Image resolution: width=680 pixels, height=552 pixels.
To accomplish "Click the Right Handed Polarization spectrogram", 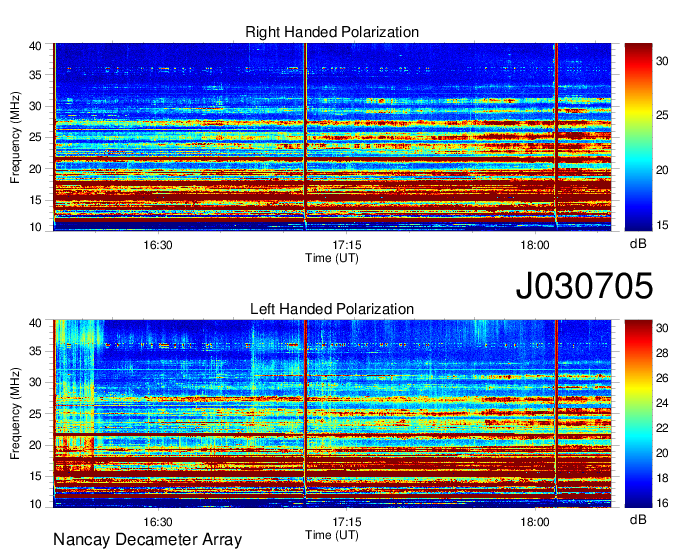I will (x=332, y=137).
